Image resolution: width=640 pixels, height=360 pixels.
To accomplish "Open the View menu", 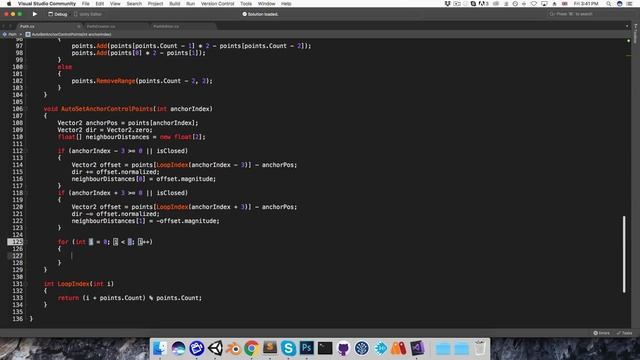I will pos(115,4).
